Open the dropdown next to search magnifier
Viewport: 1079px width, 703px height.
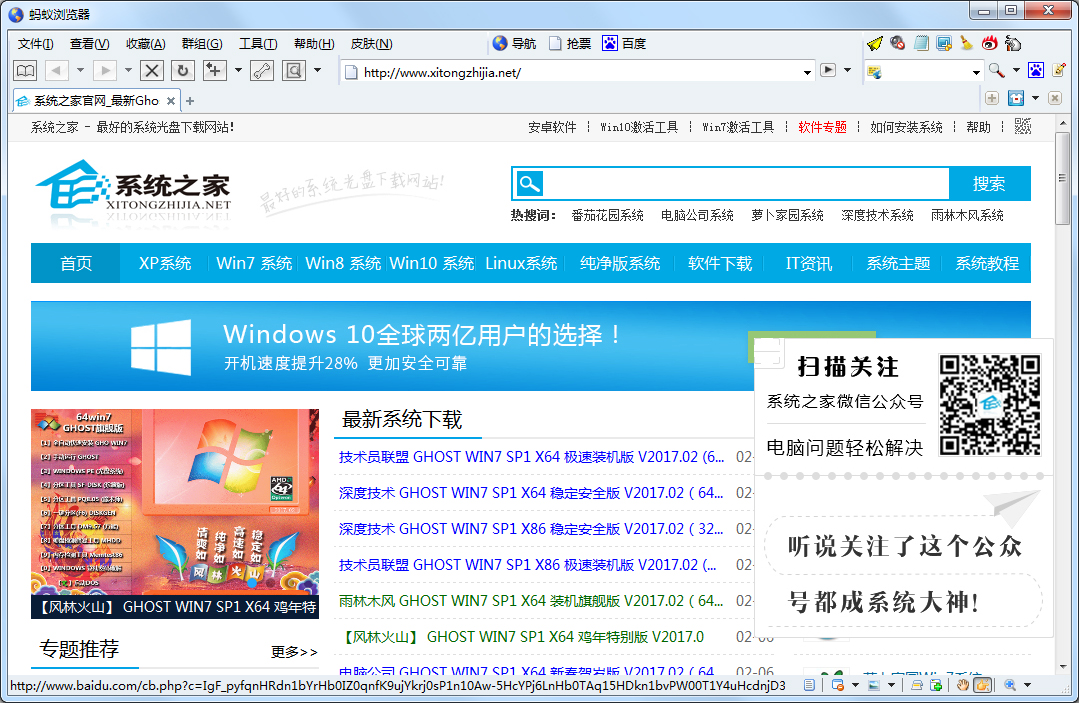point(1016,70)
